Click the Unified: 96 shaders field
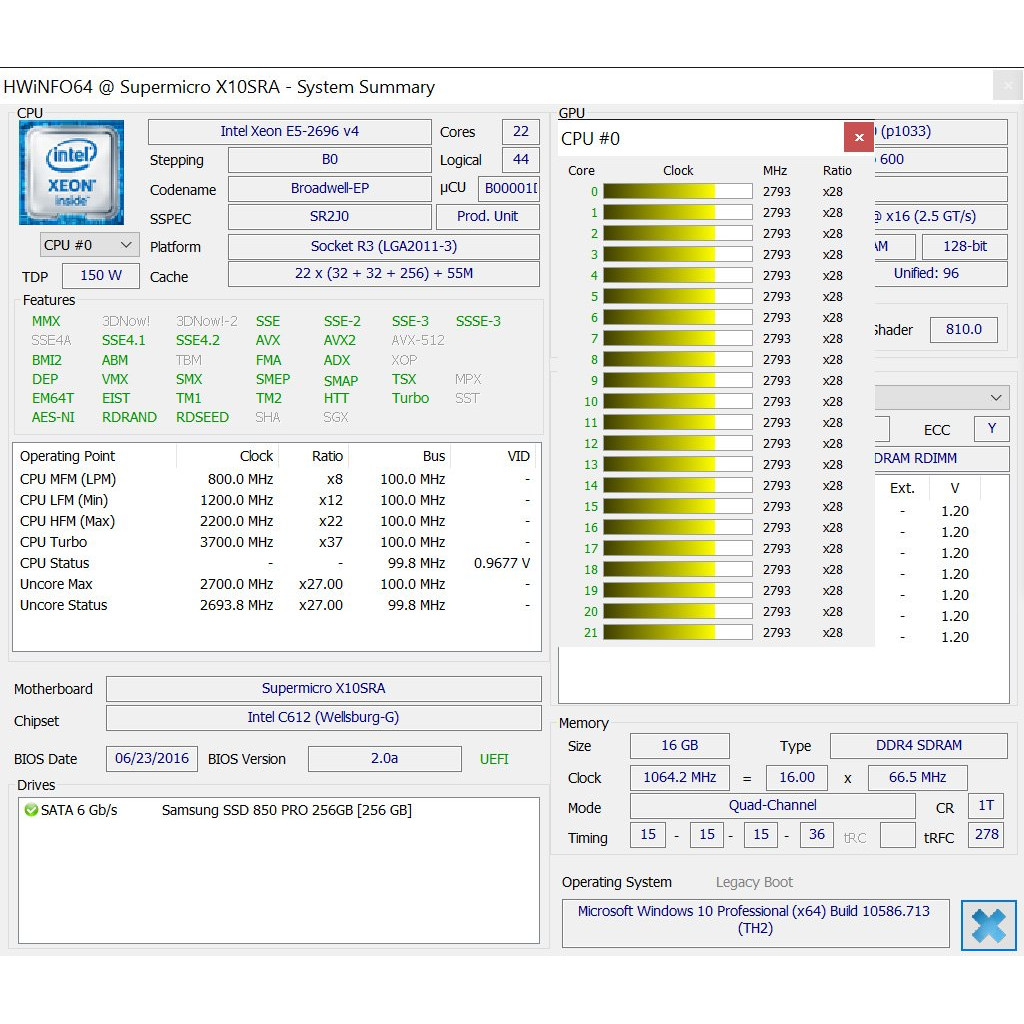Viewport: 1024px width, 1024px height. click(940, 274)
